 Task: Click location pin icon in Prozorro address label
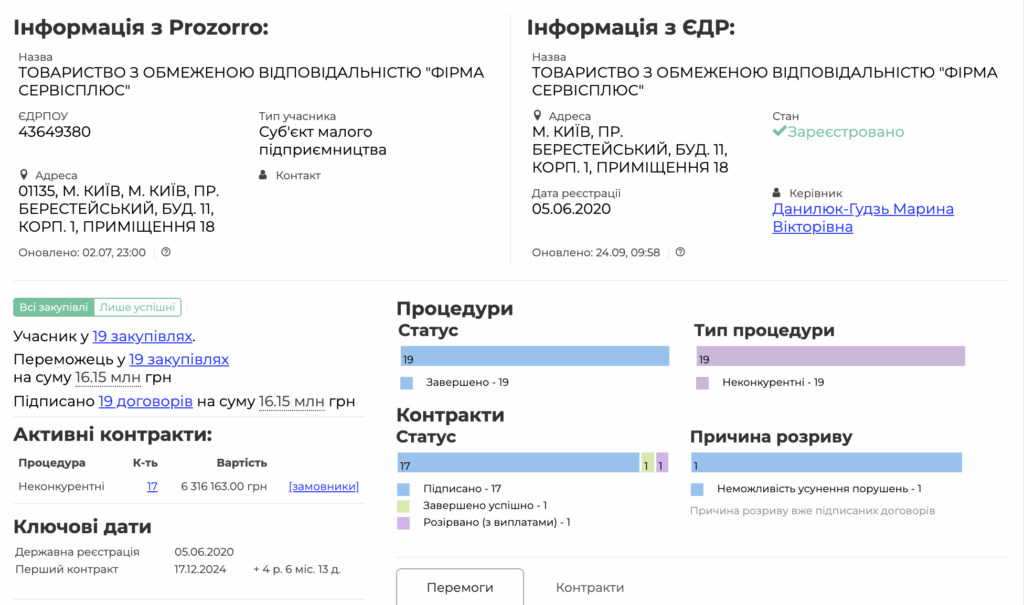[24, 176]
